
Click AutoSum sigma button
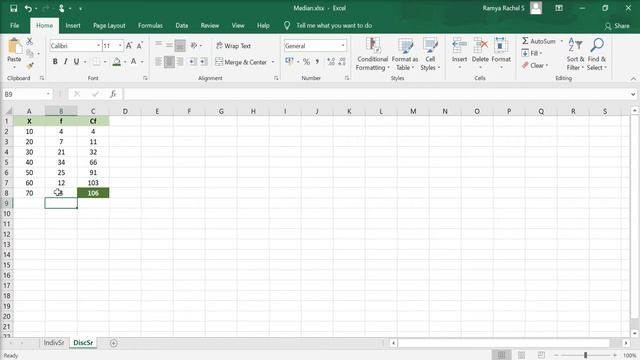pyautogui.click(x=538, y=41)
